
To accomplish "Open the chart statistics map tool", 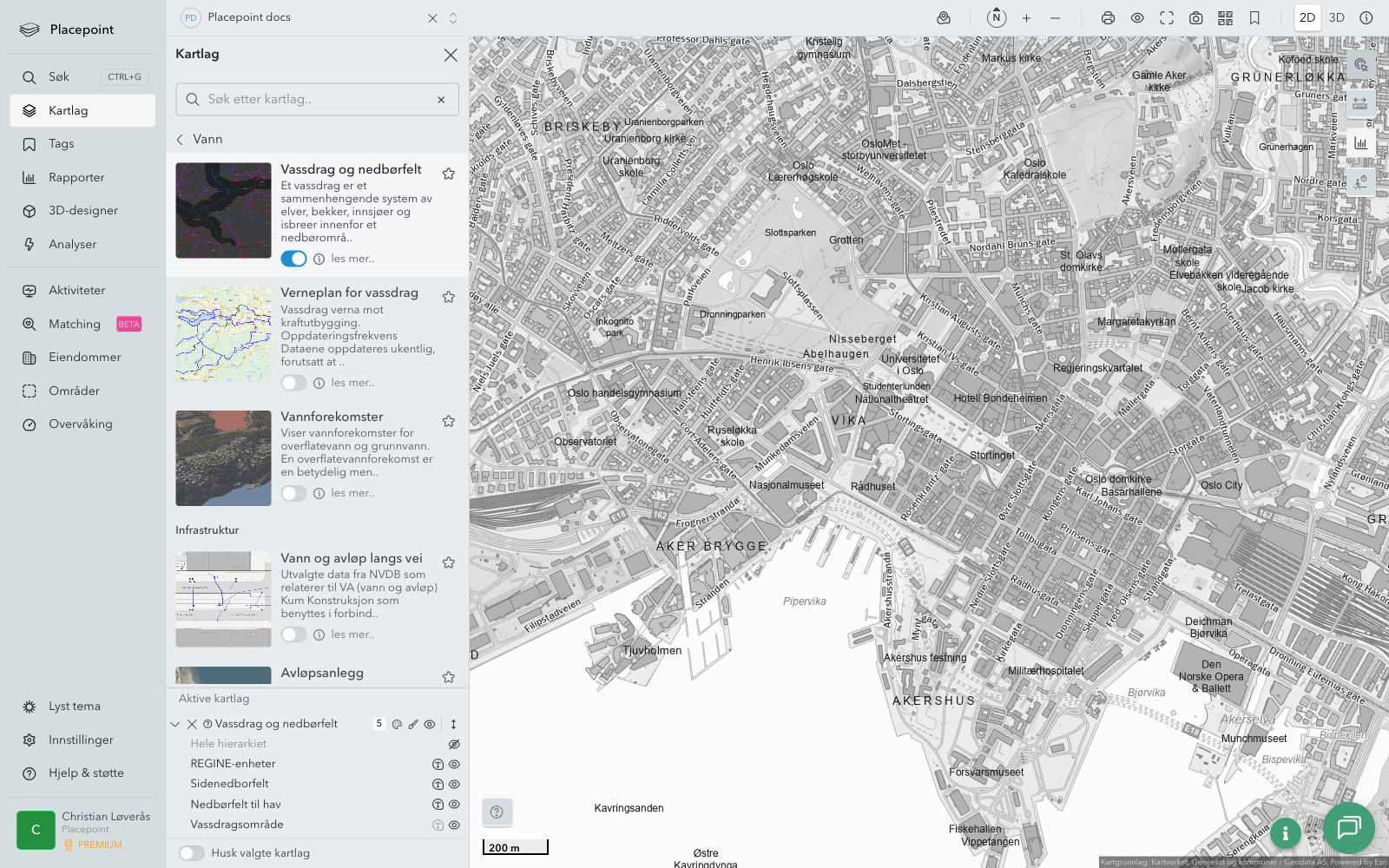I will pyautogui.click(x=1360, y=143).
